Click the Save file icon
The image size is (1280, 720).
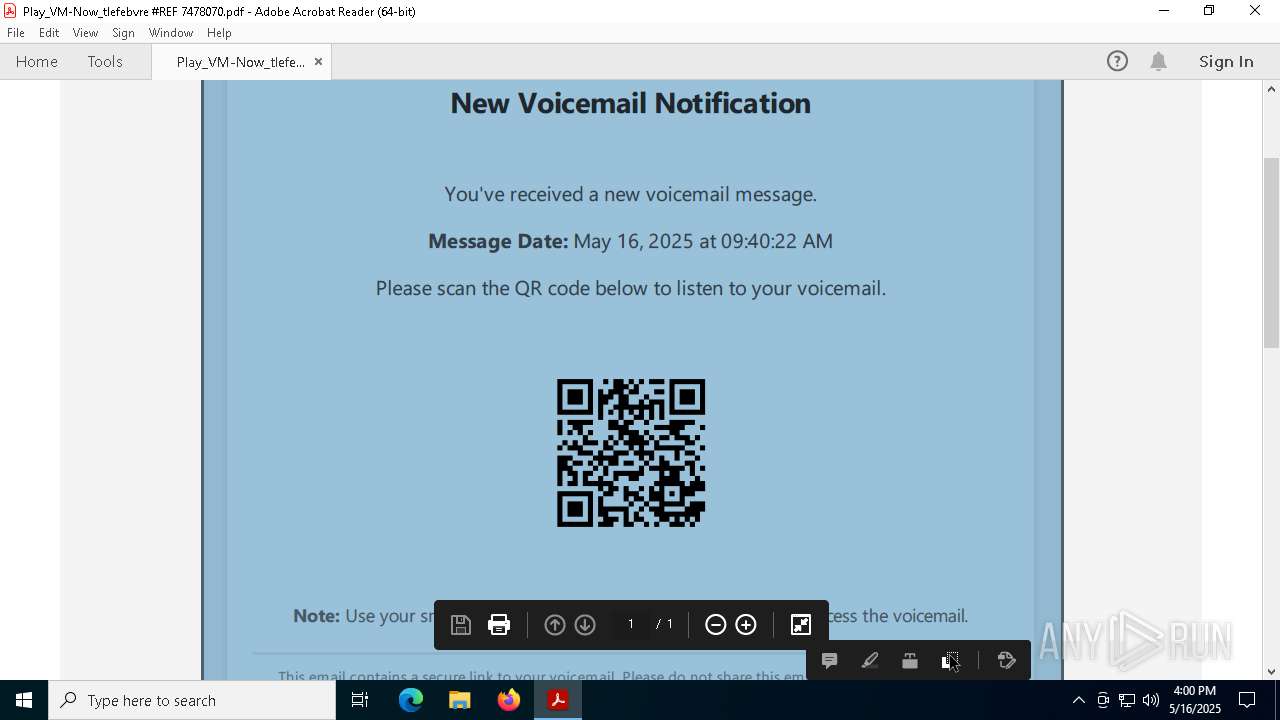(x=461, y=625)
